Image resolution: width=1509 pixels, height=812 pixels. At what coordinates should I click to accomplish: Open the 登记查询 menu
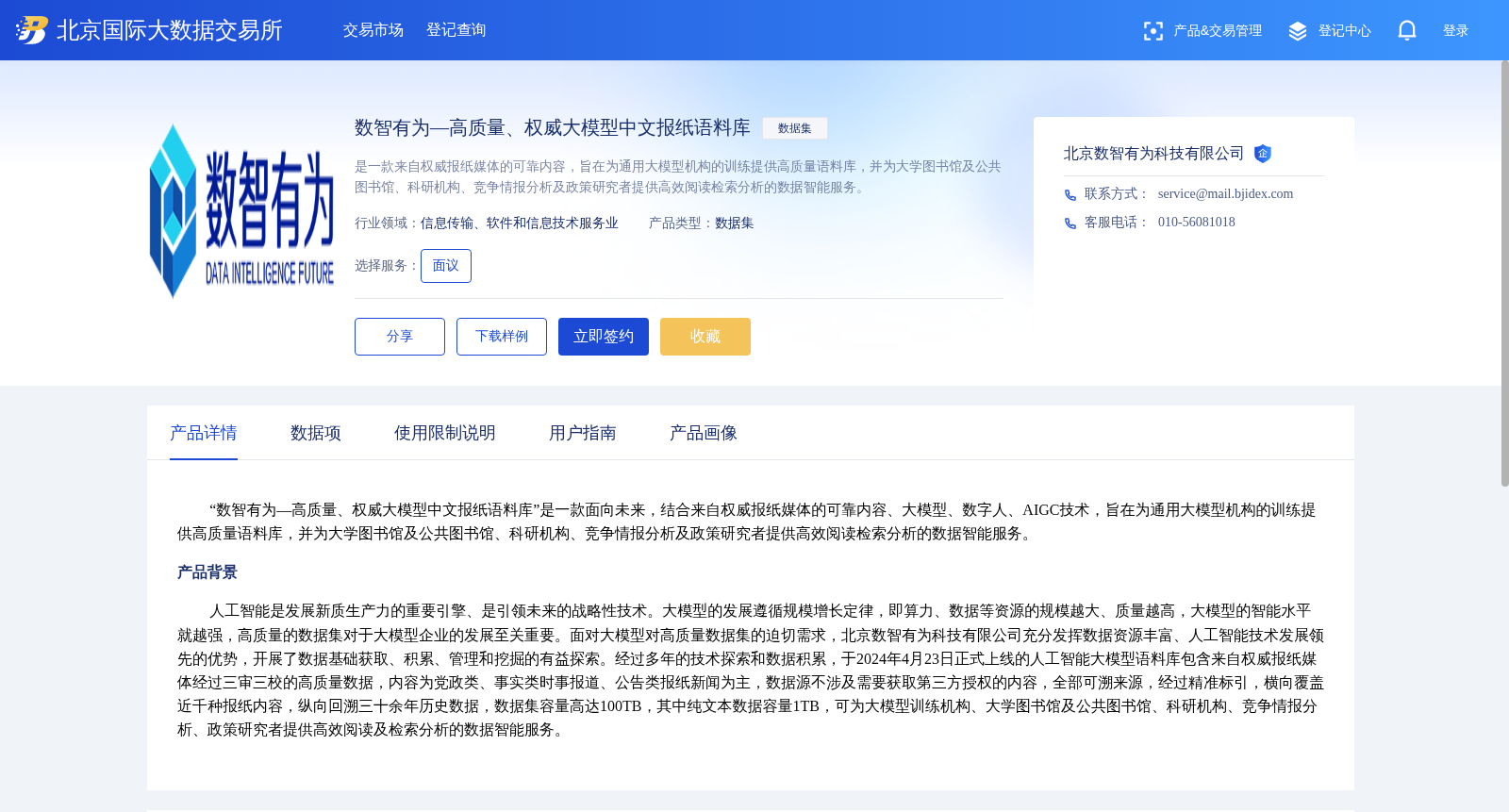456,30
